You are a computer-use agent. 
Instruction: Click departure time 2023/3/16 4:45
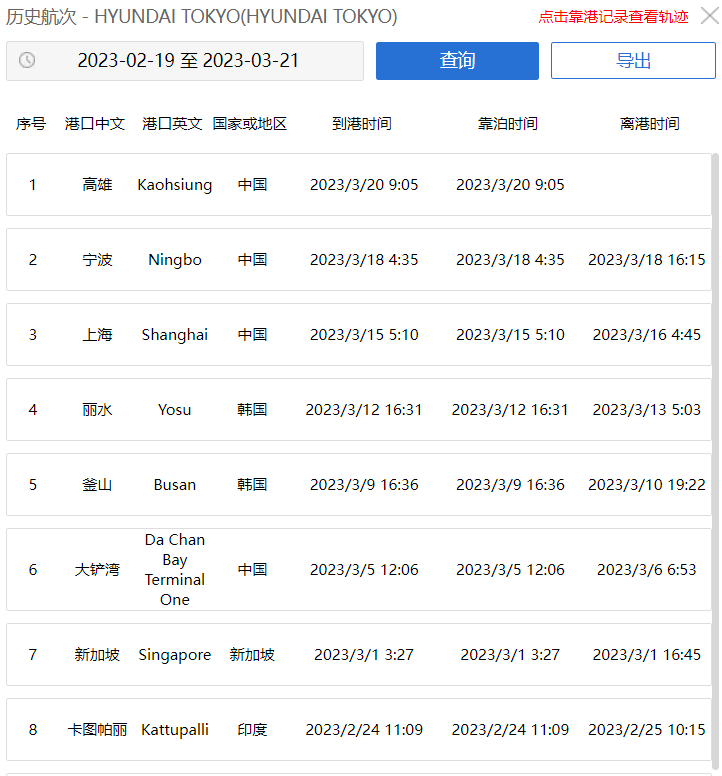coord(646,335)
